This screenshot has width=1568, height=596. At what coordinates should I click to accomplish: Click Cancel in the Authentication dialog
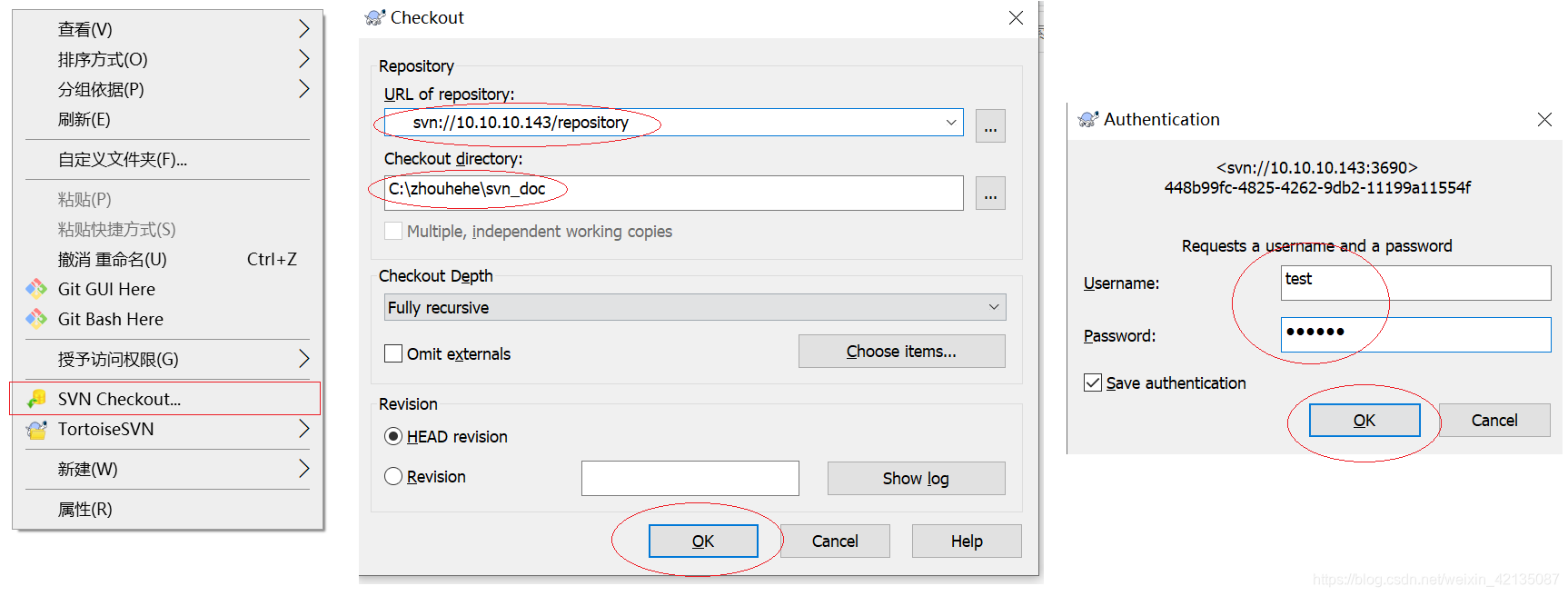click(x=1494, y=420)
